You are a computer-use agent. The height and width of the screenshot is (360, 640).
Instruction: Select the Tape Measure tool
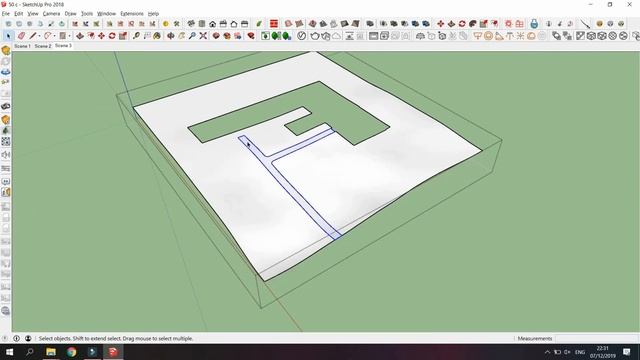136,36
